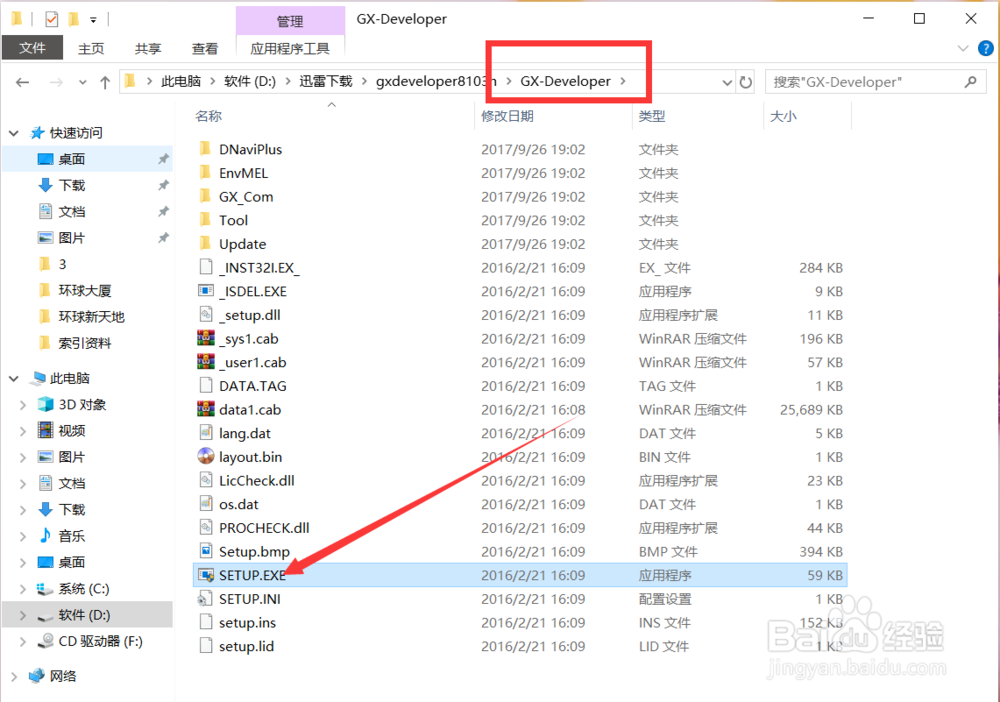Viewport: 1000px width, 702px height.
Task: Sort files by 大小 size column
Action: pos(783,116)
